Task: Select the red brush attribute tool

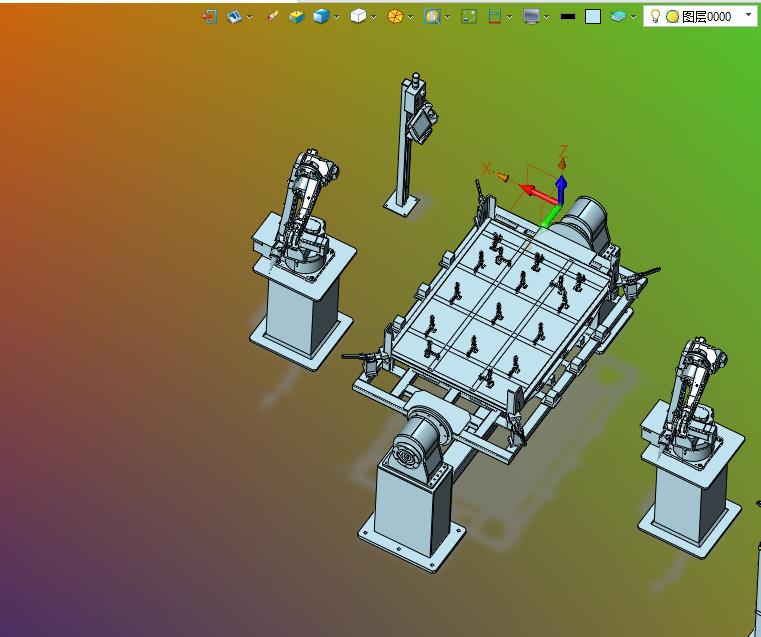Action: click(x=273, y=16)
